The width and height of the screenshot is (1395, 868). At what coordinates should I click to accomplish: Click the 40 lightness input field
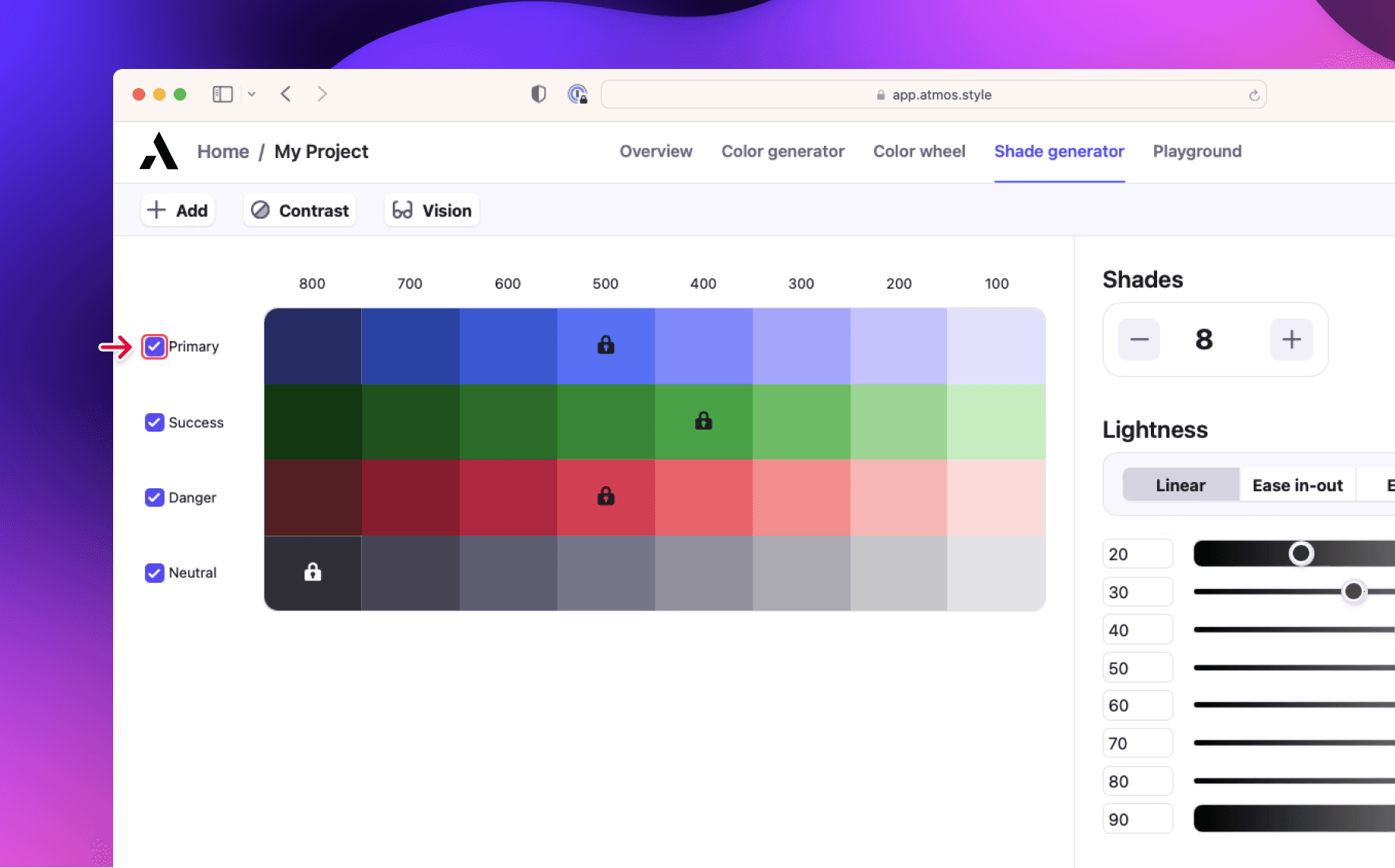(x=1137, y=629)
